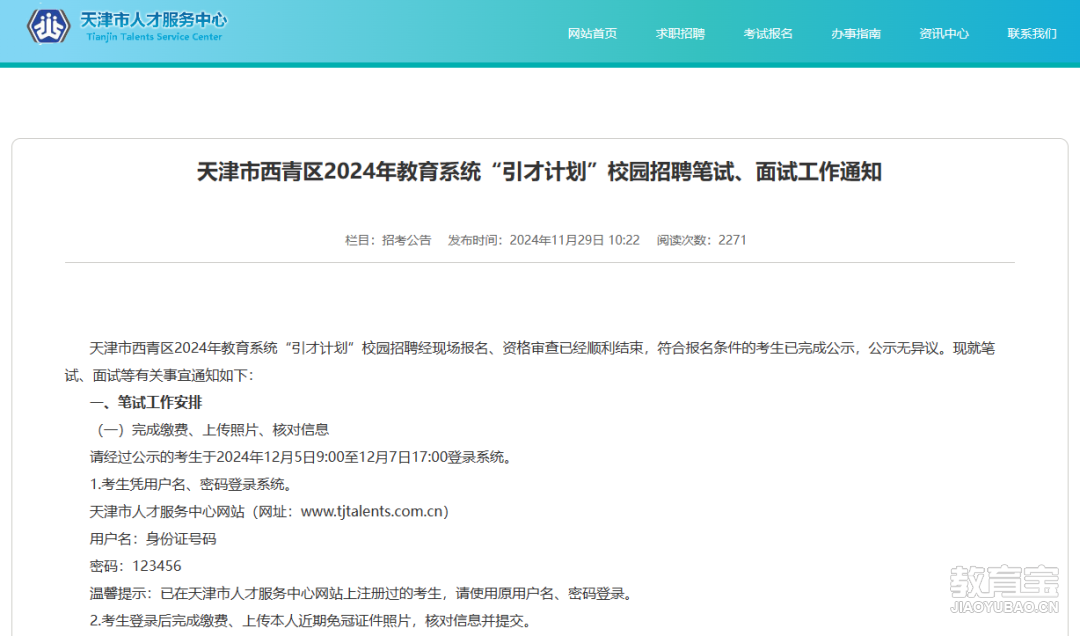The image size is (1080, 636).
Task: Open the 办事指南 menu item
Action: coord(855,34)
